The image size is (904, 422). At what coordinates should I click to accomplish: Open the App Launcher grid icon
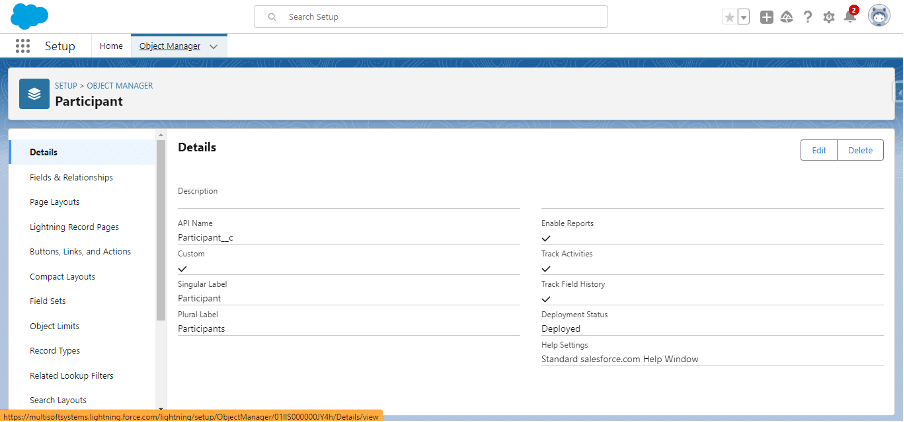pyautogui.click(x=22, y=46)
